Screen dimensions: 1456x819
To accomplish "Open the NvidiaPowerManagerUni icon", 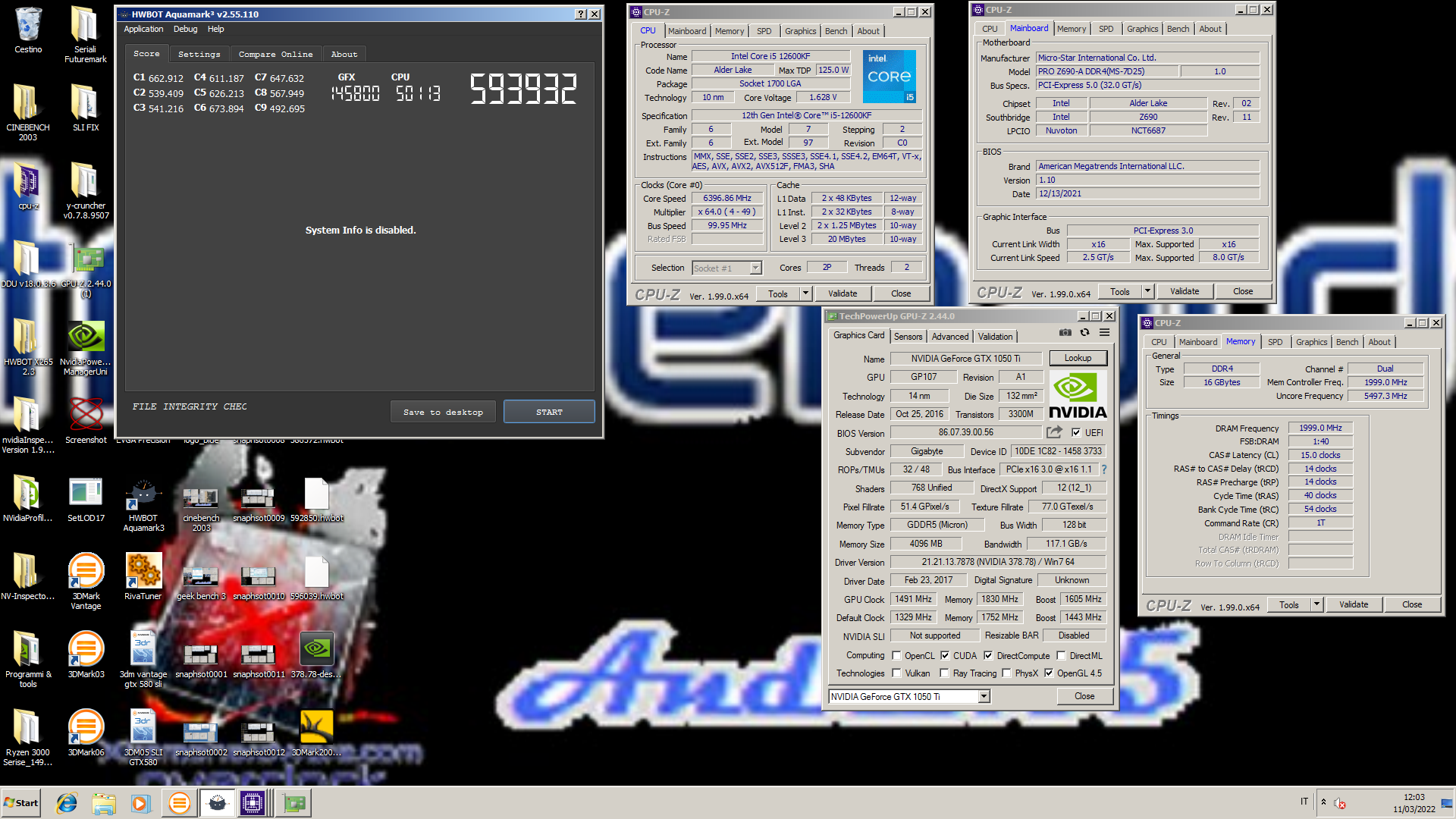I will 86,349.
